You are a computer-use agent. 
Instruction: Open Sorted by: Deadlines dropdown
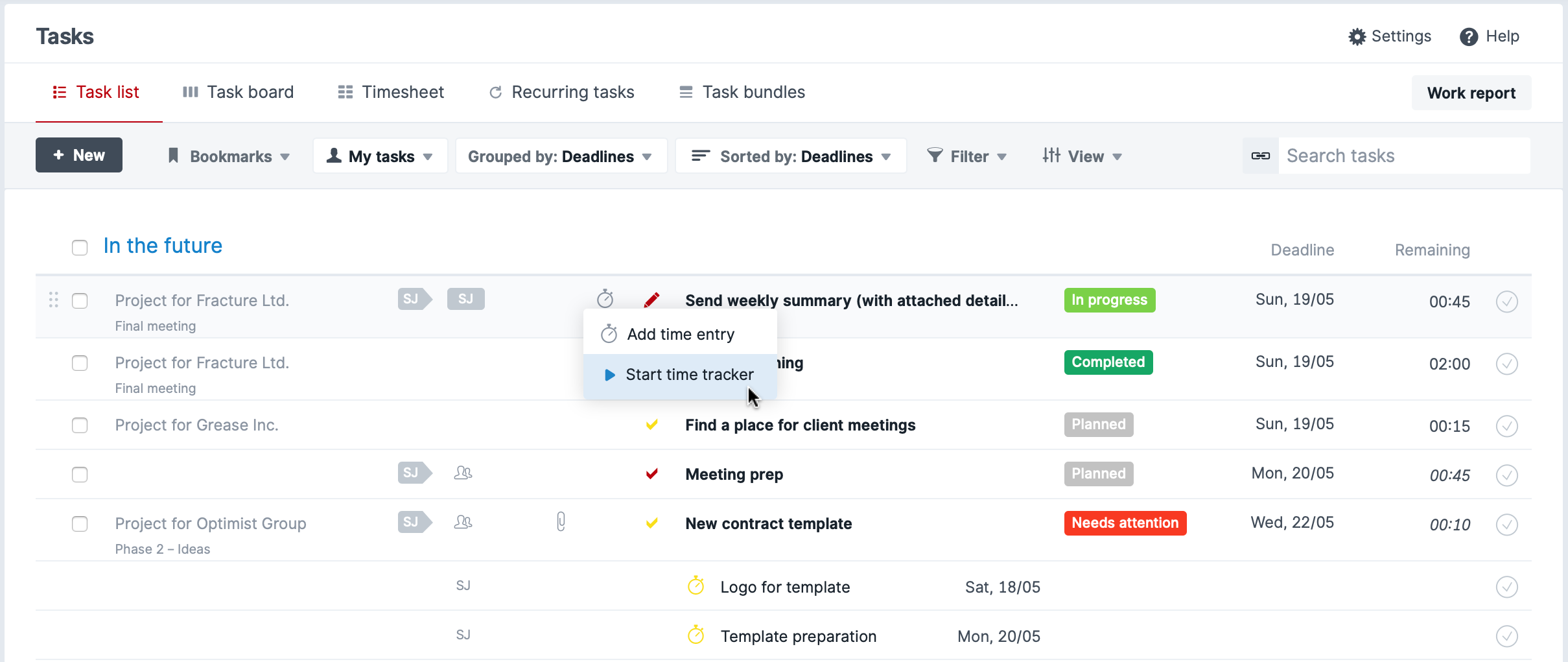click(x=790, y=156)
